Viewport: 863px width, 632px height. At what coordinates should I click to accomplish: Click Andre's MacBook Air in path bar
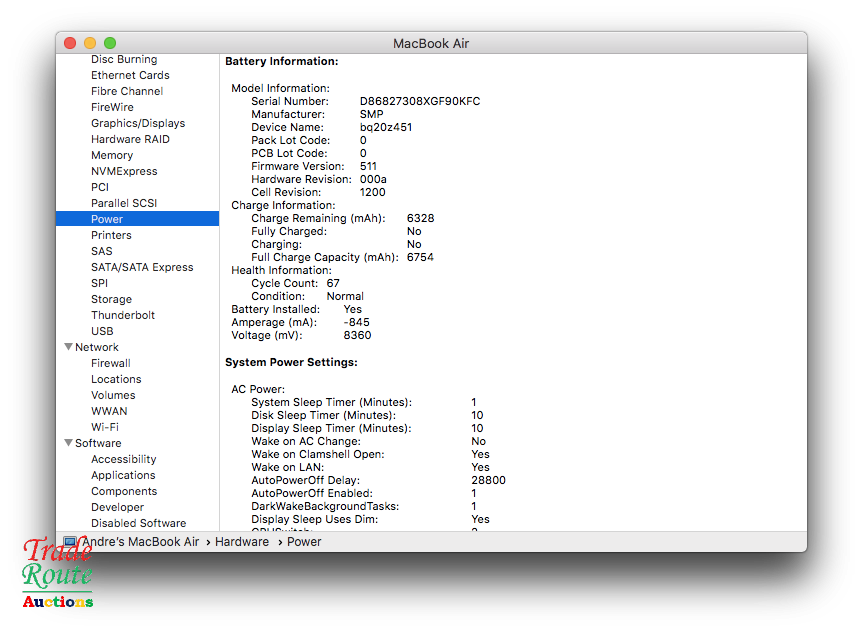140,541
